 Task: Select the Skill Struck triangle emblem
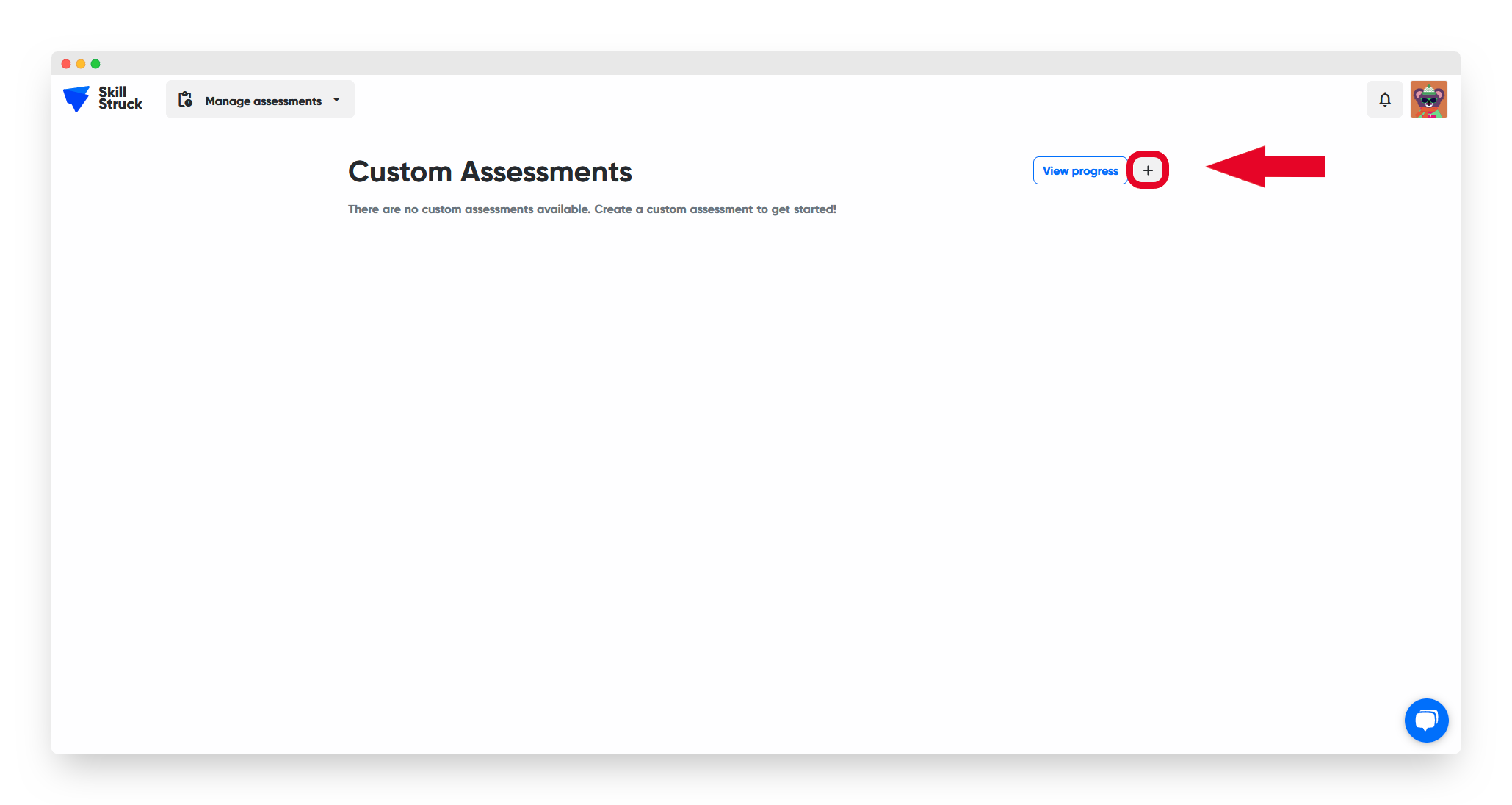pos(78,98)
